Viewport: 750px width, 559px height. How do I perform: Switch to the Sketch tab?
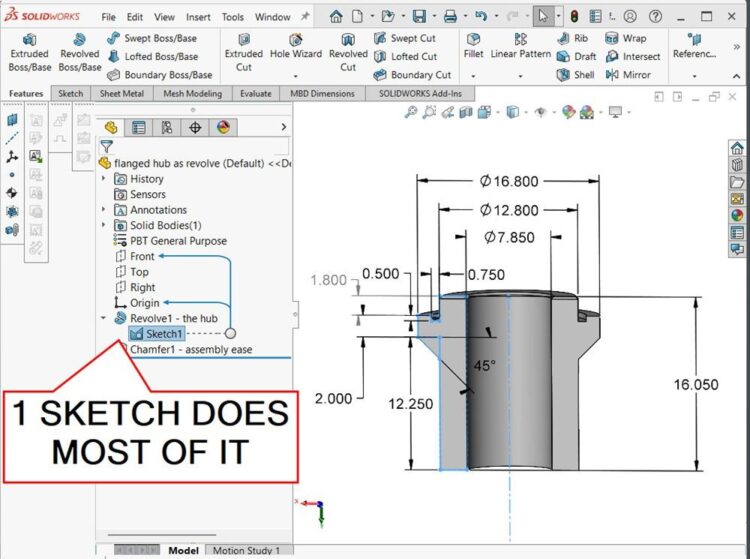click(x=70, y=93)
